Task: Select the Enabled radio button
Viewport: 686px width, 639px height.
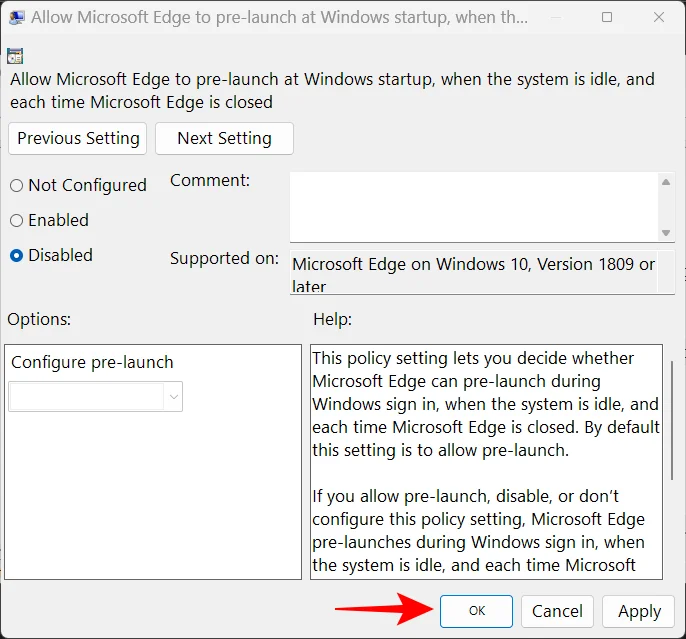Action: [x=17, y=220]
